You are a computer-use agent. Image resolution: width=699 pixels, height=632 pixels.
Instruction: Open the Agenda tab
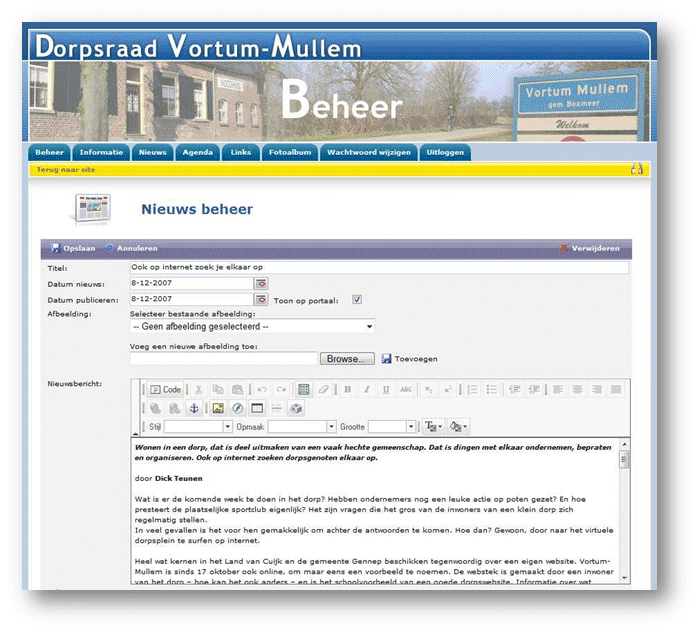(x=197, y=153)
